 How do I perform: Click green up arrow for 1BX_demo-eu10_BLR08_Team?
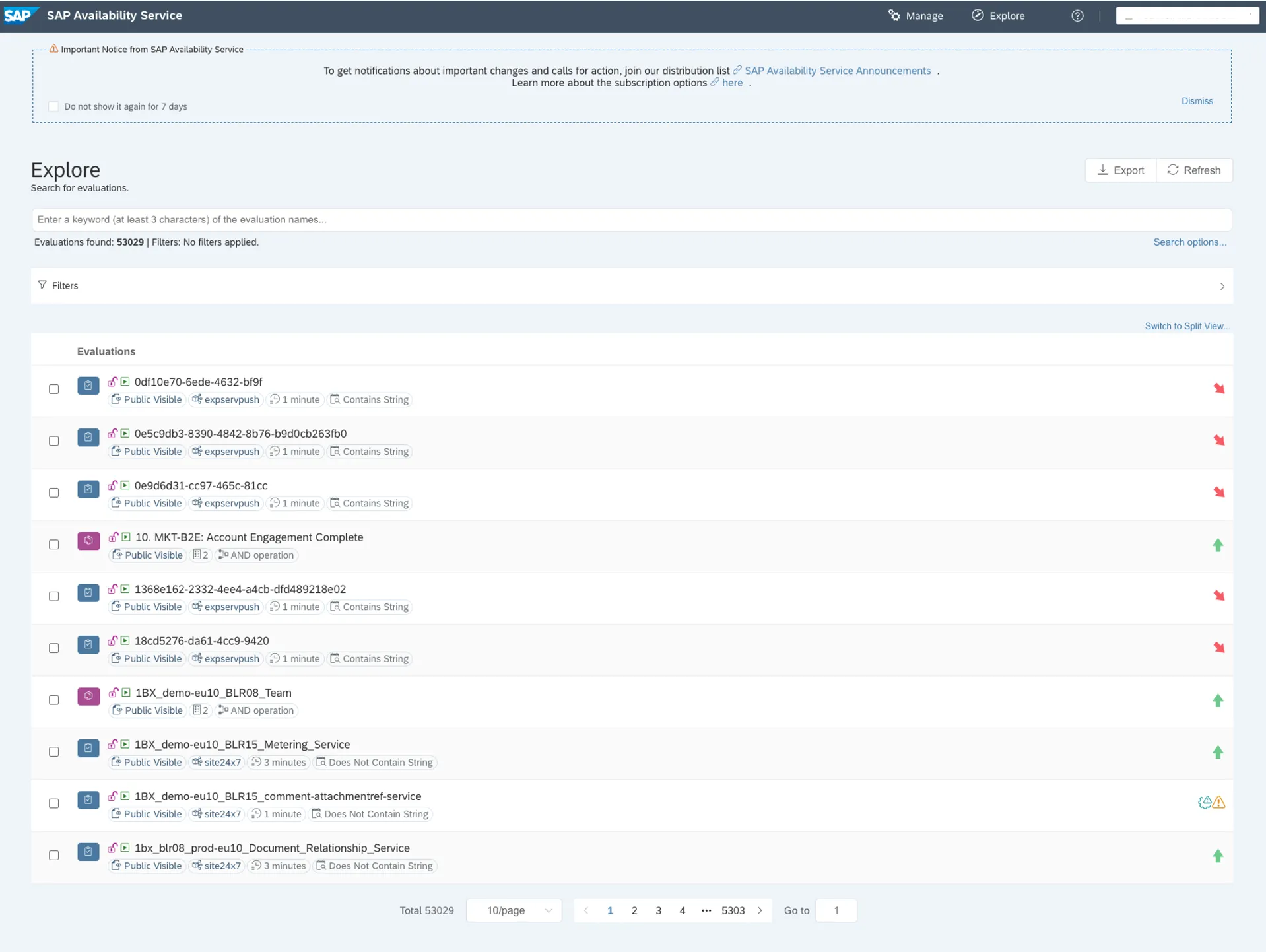coord(1218,700)
